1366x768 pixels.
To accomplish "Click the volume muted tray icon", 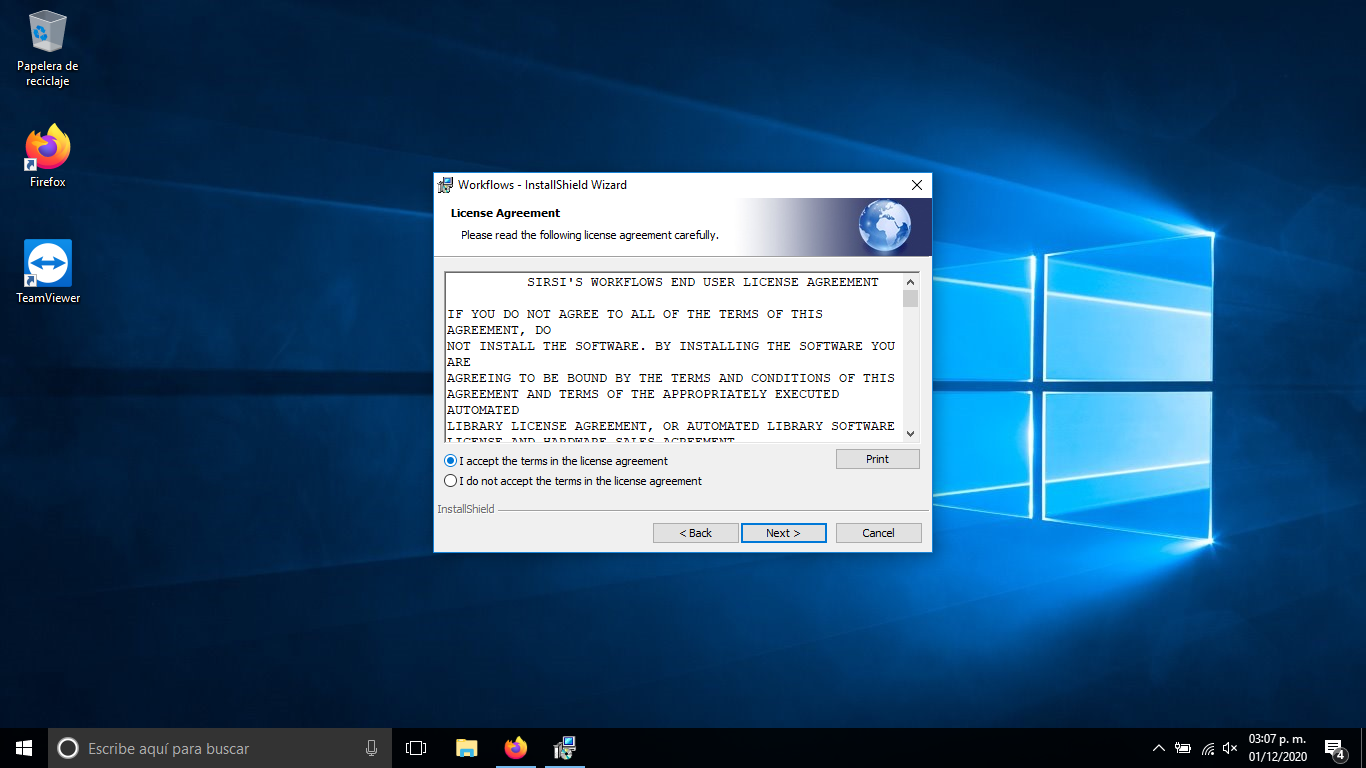I will (x=1230, y=748).
